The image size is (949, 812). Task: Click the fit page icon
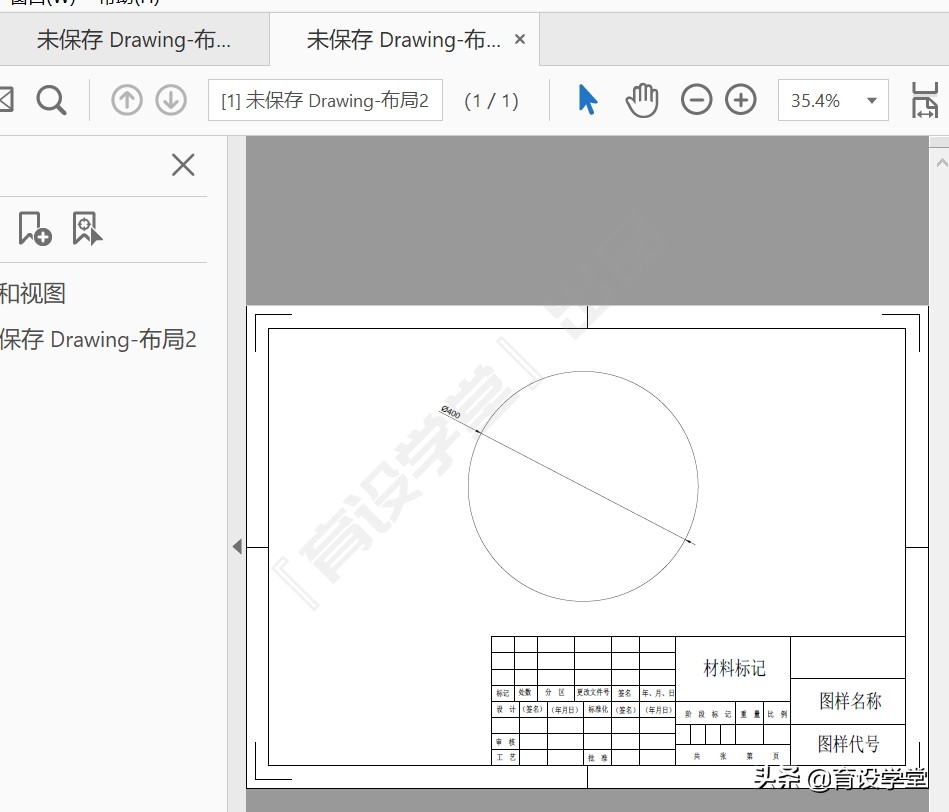click(x=926, y=100)
